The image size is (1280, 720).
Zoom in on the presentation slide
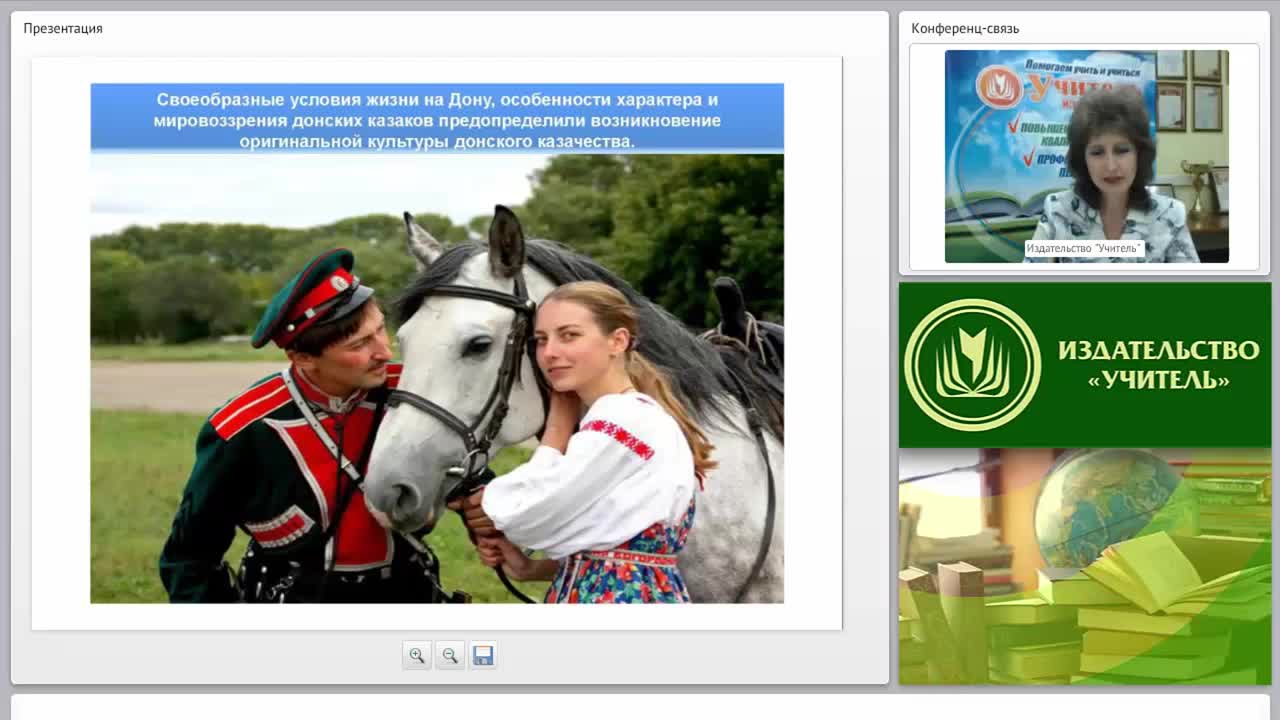pos(417,656)
